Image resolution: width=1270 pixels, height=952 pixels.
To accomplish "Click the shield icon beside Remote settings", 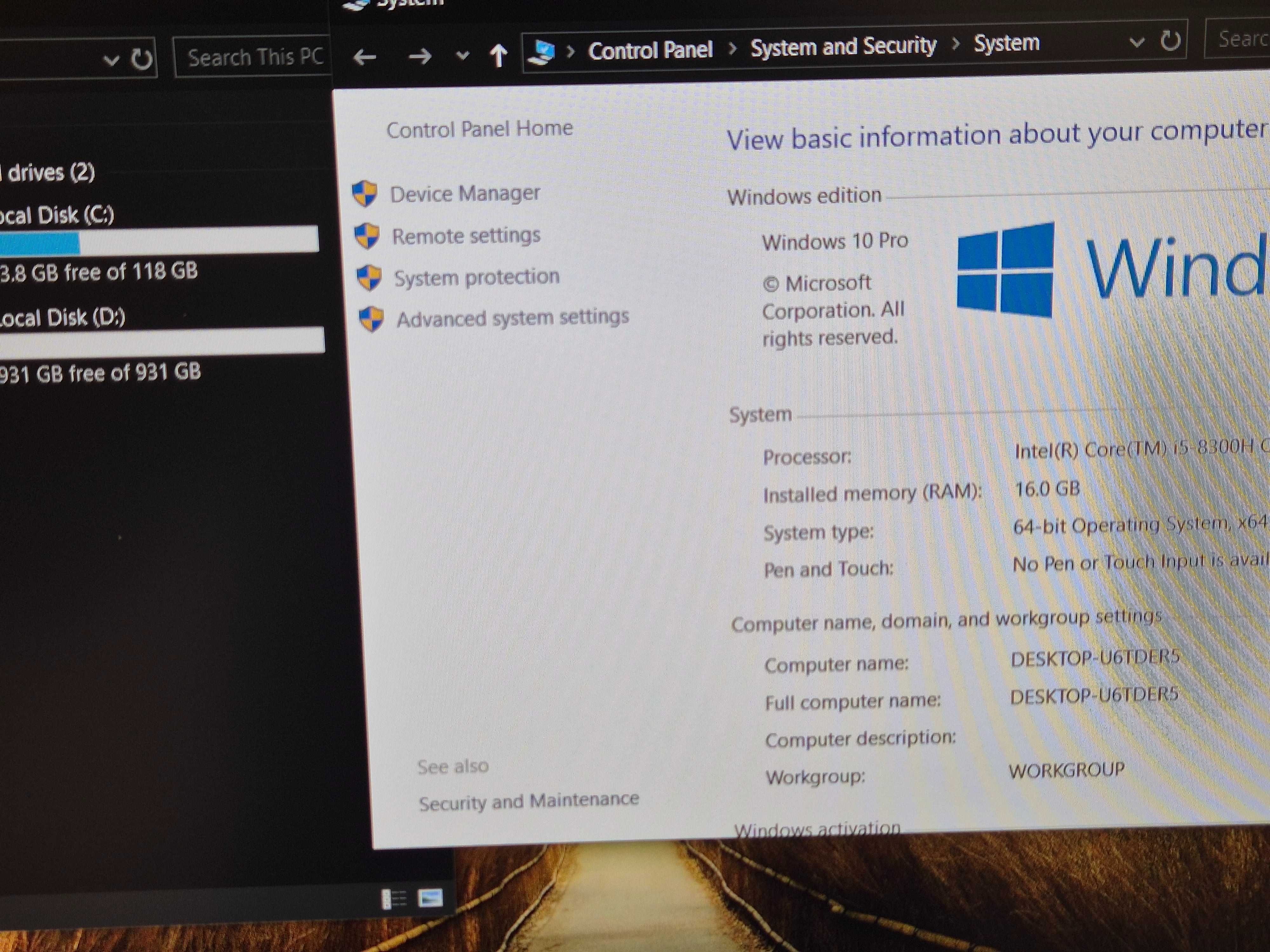I will coord(367,235).
